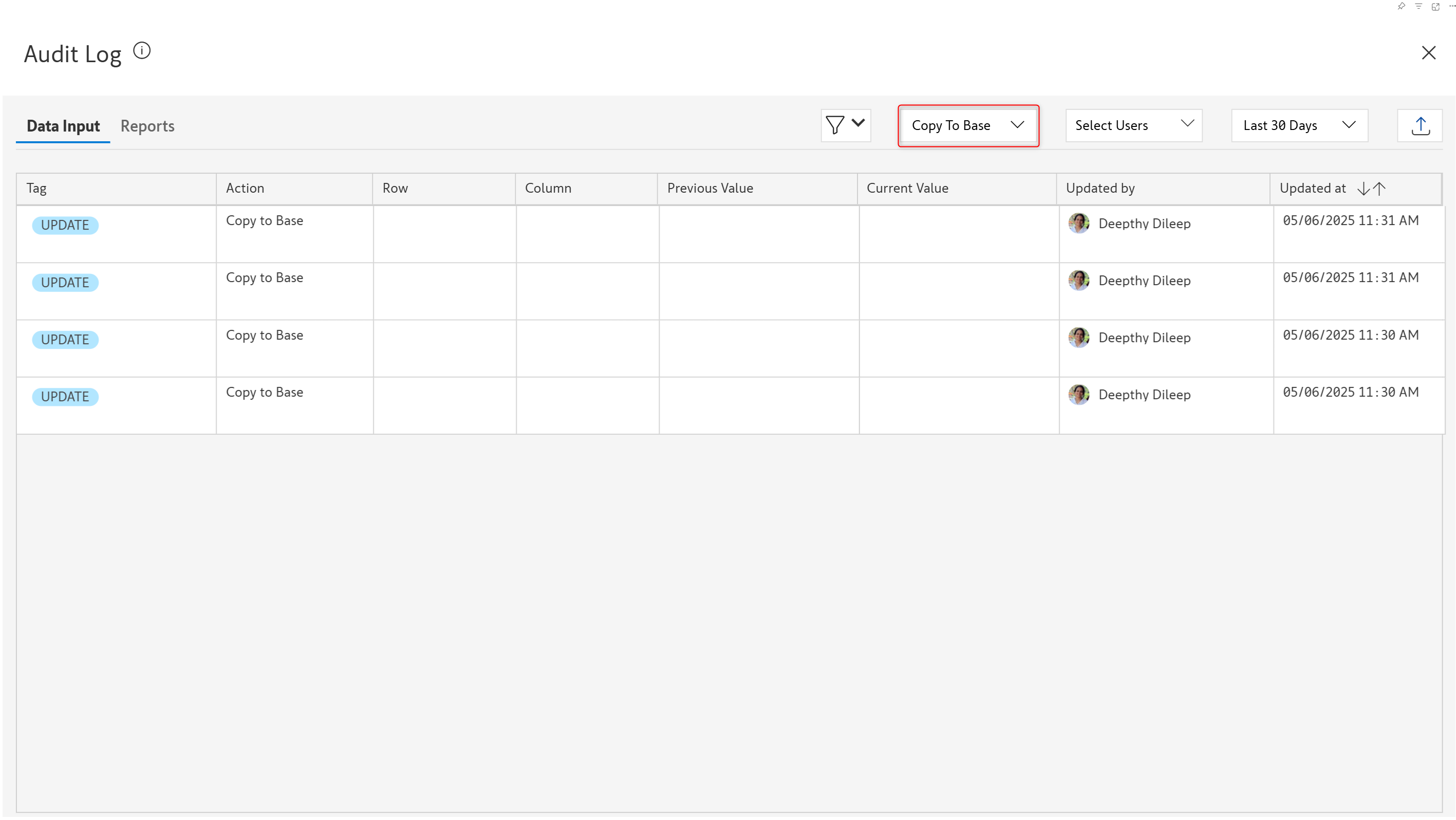Screen dimensions: 1456x820
Task: Click the export upload icon button
Action: [x=1420, y=125]
